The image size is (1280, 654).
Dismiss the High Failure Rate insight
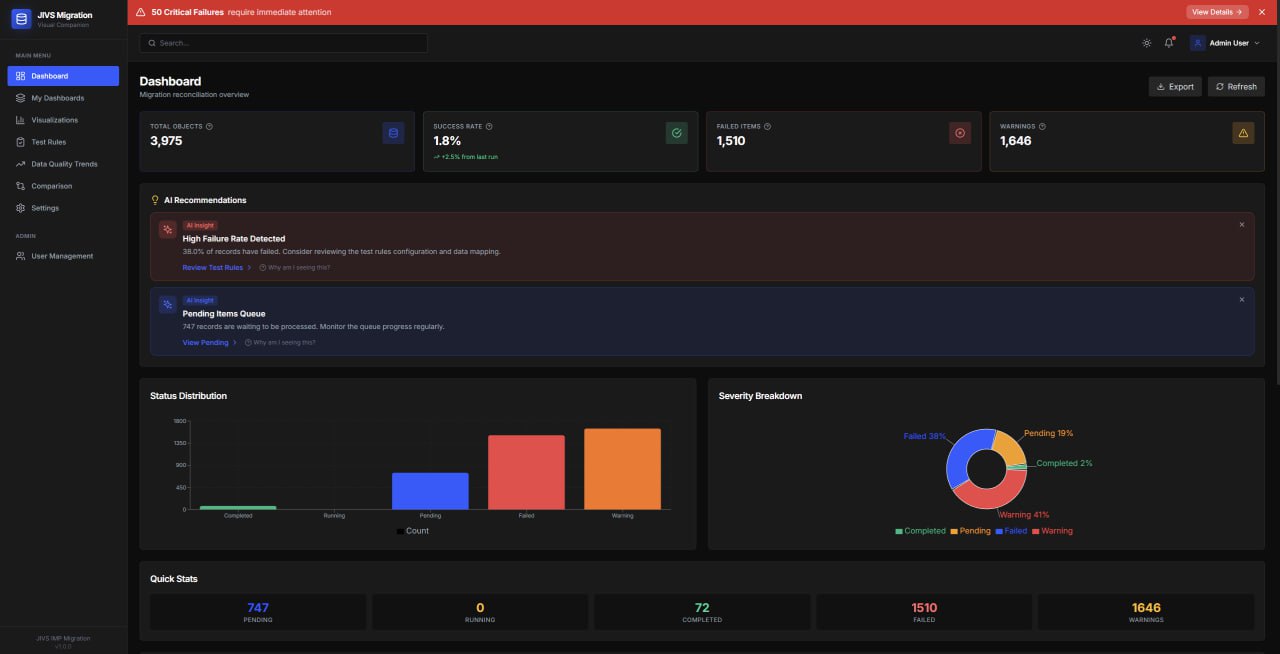pos(1242,224)
